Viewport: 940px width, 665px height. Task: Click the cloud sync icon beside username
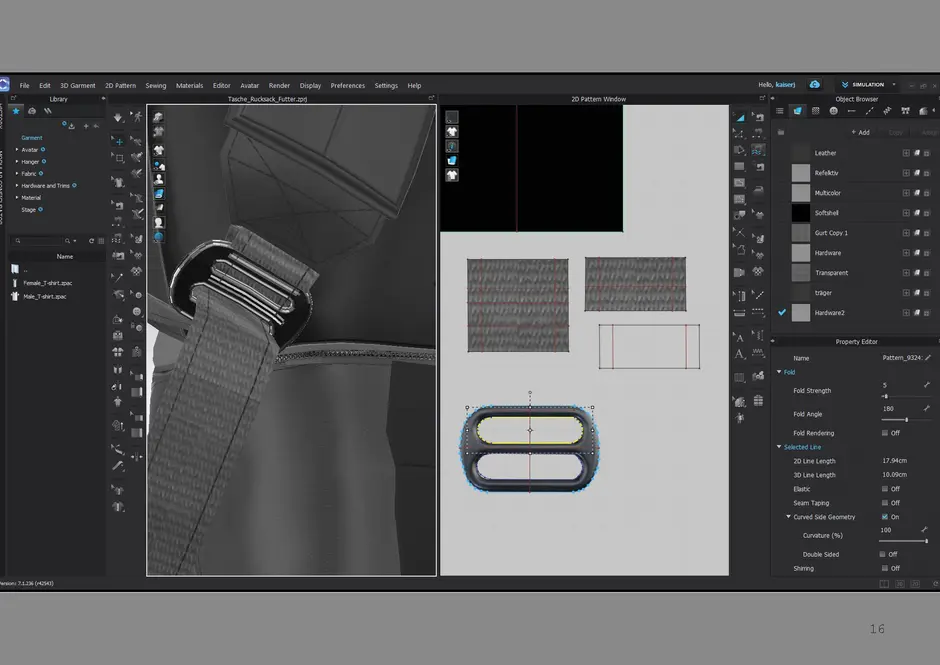tap(815, 85)
